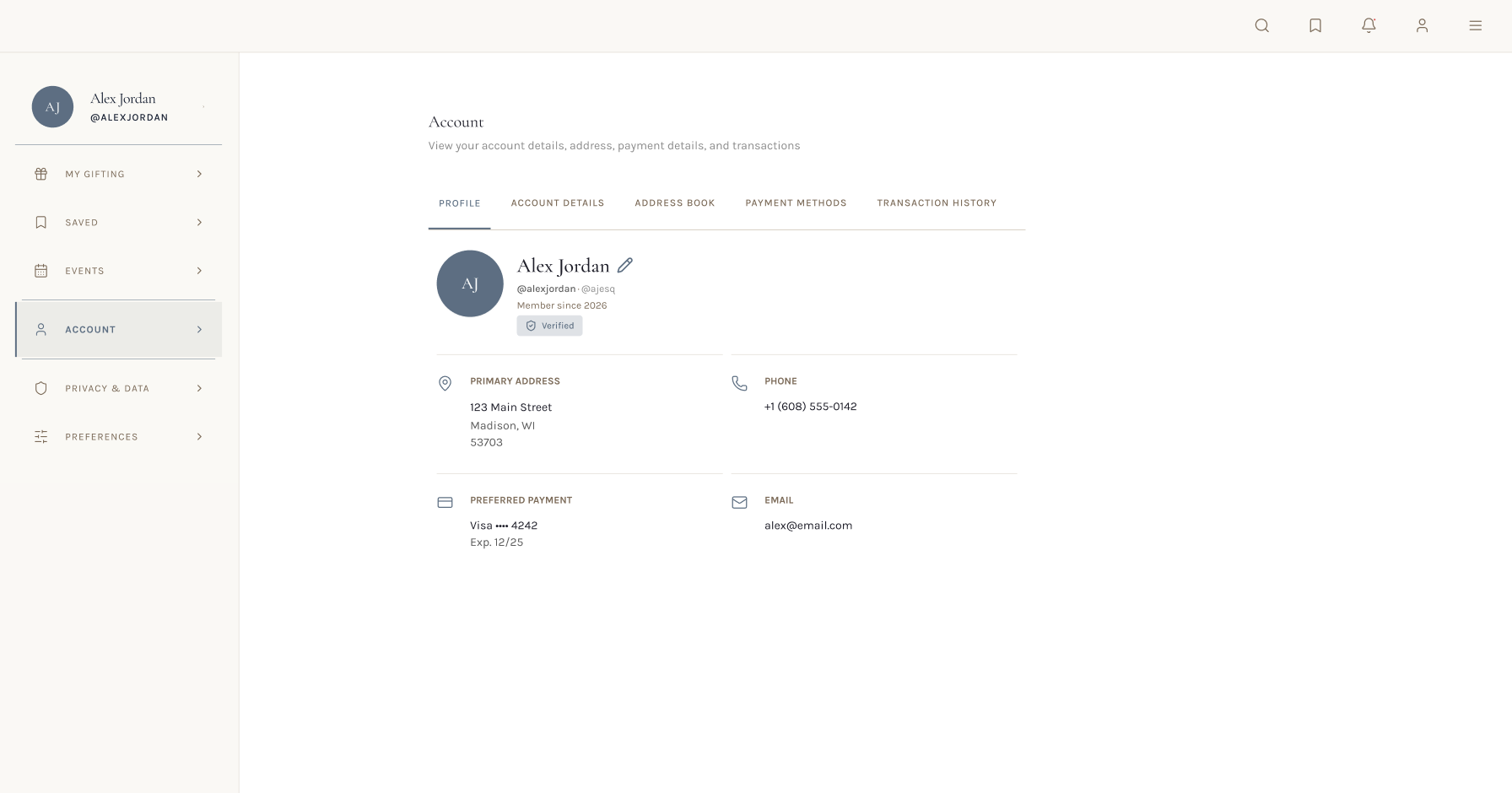Select My Gifting in the sidebar
The width and height of the screenshot is (1512, 793).
pos(118,174)
